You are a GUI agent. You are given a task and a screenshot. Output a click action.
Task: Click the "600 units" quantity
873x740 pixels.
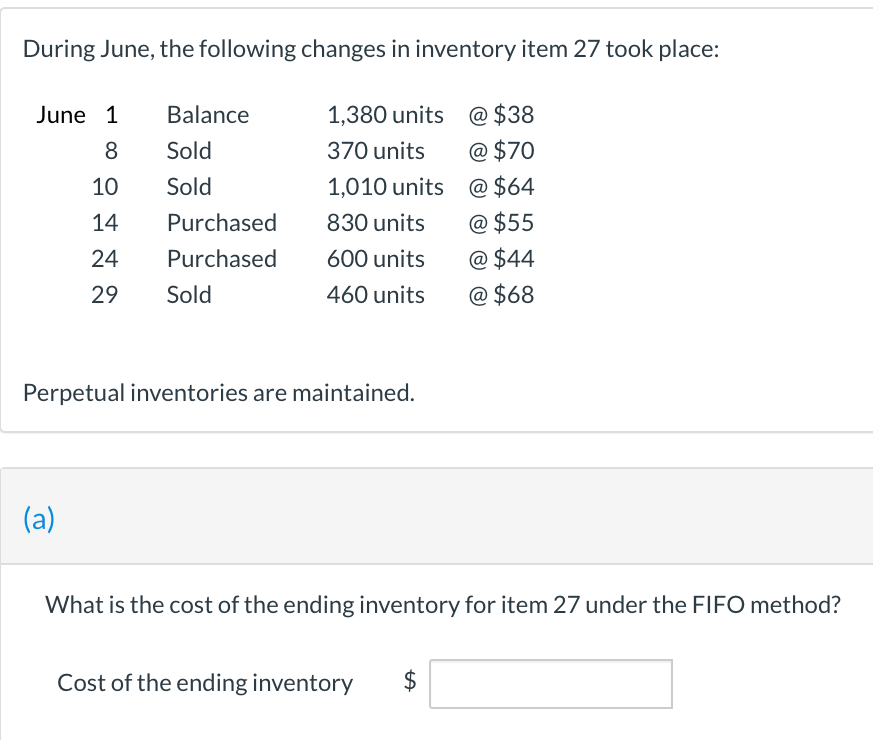coord(376,259)
